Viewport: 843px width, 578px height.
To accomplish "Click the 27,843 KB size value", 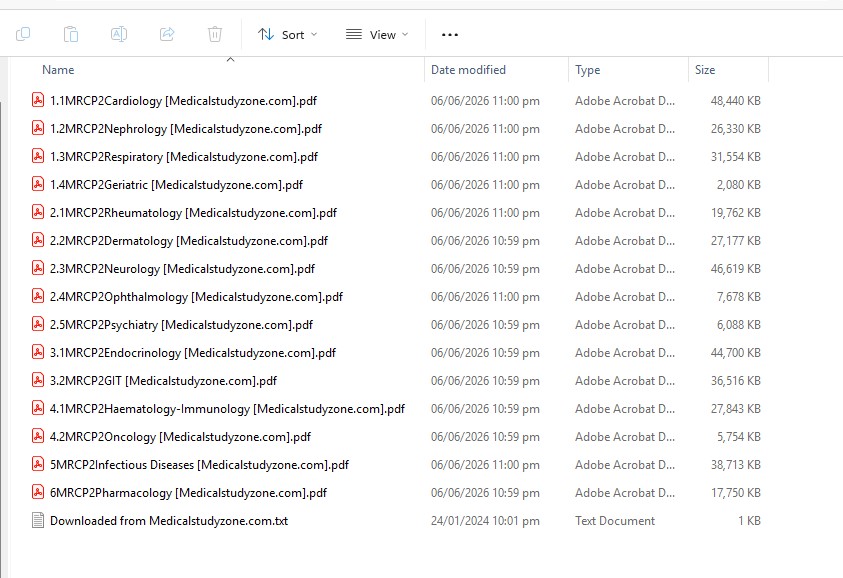I will 735,409.
